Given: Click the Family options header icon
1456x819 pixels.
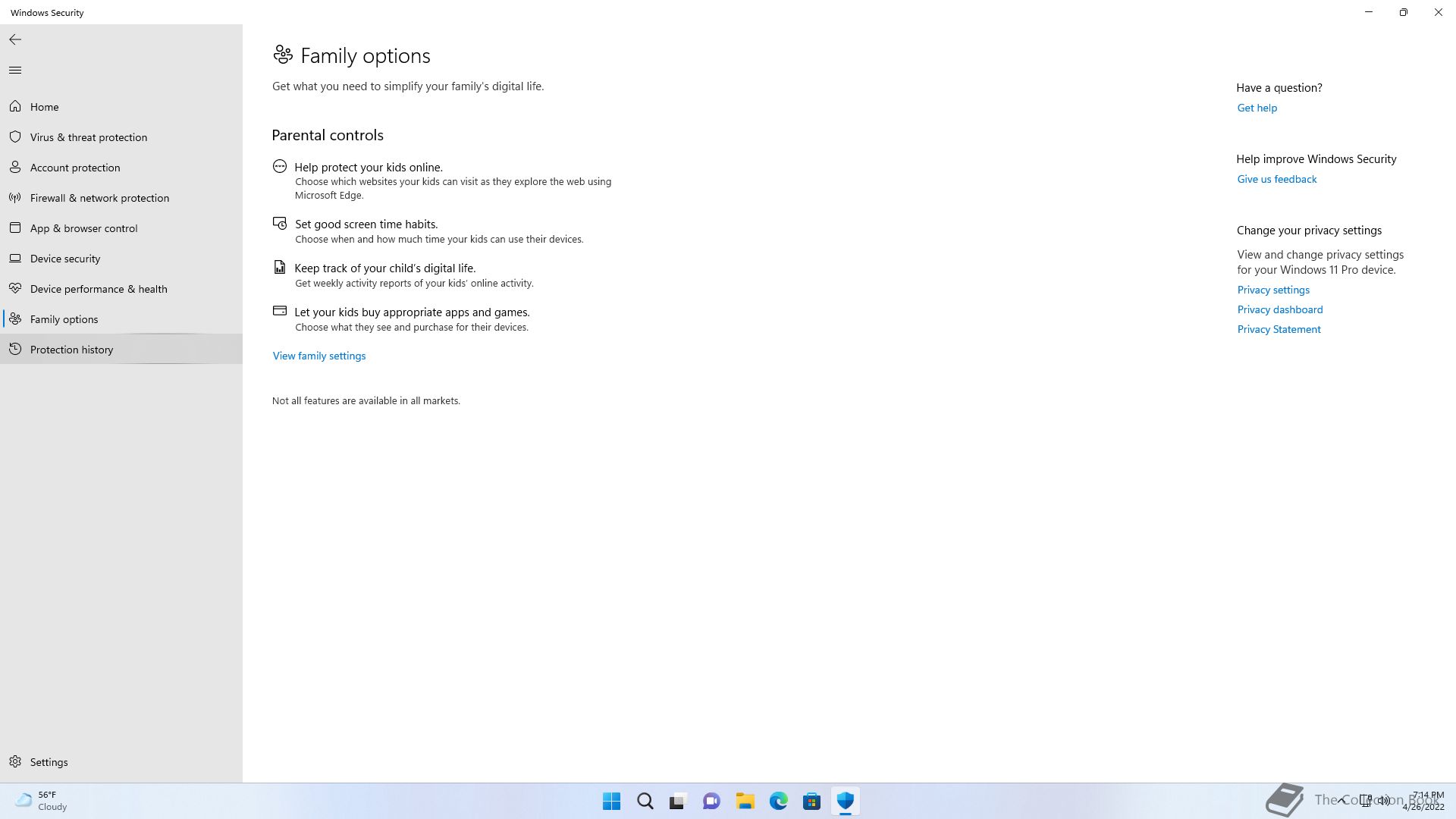Looking at the screenshot, I should [x=283, y=55].
